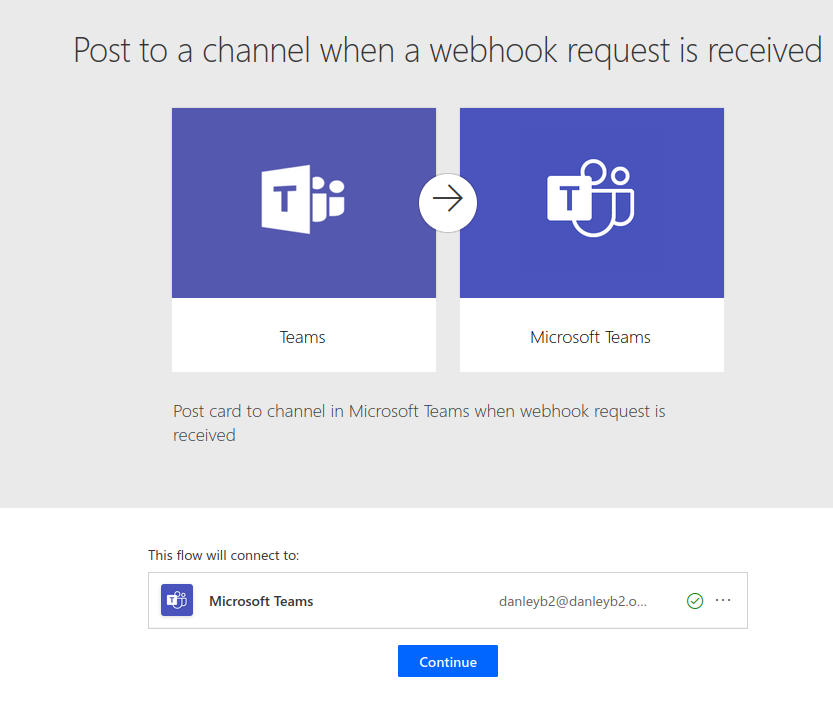Click the "Post card to channel" description line

pyautogui.click(x=419, y=411)
